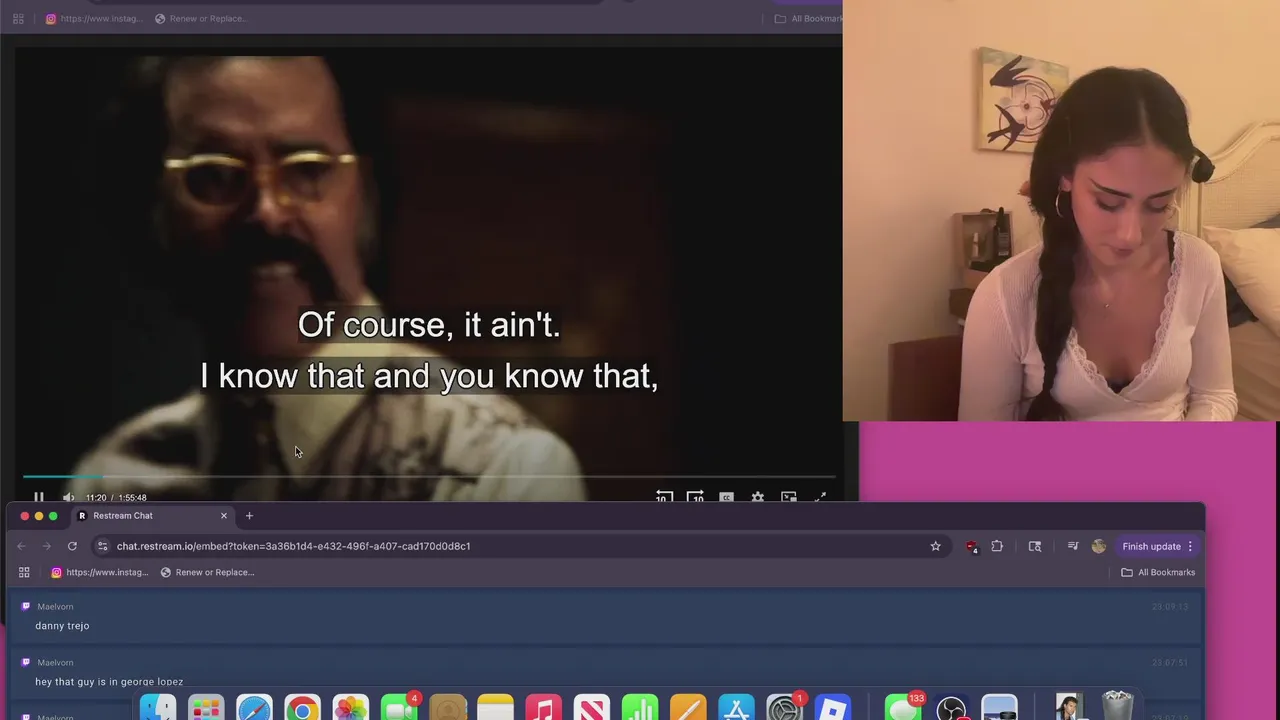This screenshot has height=720, width=1280.
Task: Open Launchpad from the Dock
Action: 206,708
